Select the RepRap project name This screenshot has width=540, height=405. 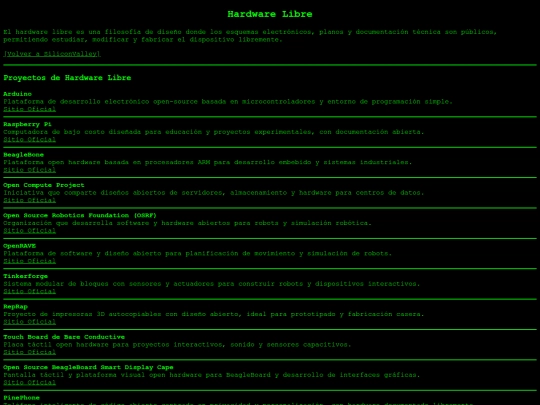(15, 307)
